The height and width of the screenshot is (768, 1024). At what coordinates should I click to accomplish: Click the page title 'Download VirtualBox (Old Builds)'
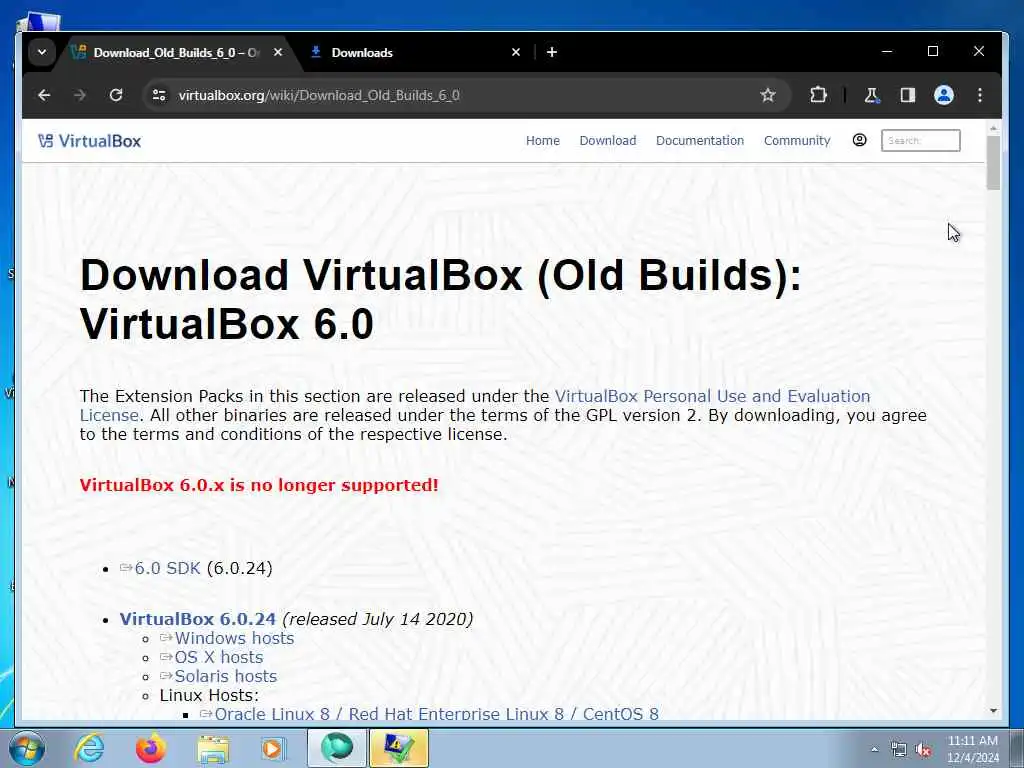[441, 275]
